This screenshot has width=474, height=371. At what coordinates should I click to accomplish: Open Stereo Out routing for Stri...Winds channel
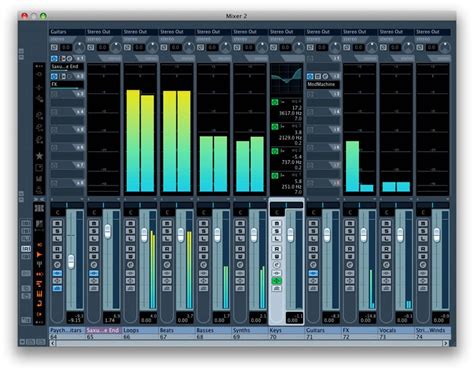(x=433, y=32)
